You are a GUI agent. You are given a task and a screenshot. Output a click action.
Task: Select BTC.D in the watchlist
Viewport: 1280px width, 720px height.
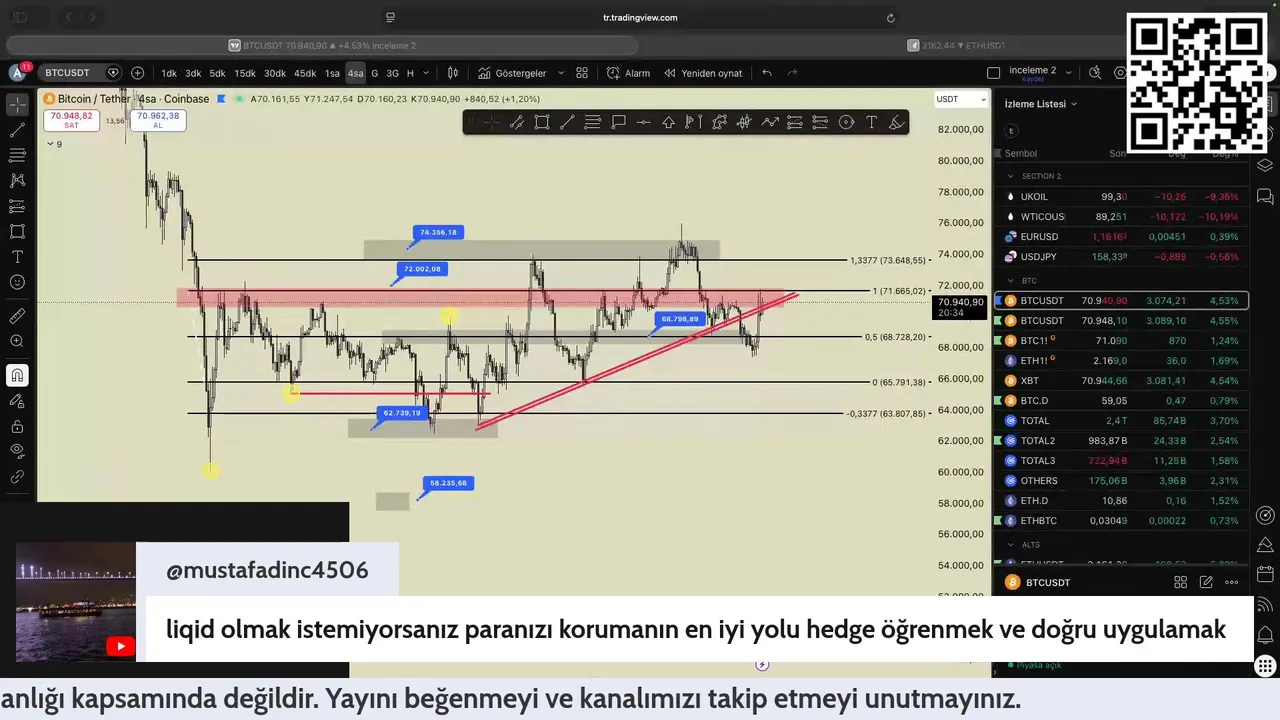[x=1121, y=401]
